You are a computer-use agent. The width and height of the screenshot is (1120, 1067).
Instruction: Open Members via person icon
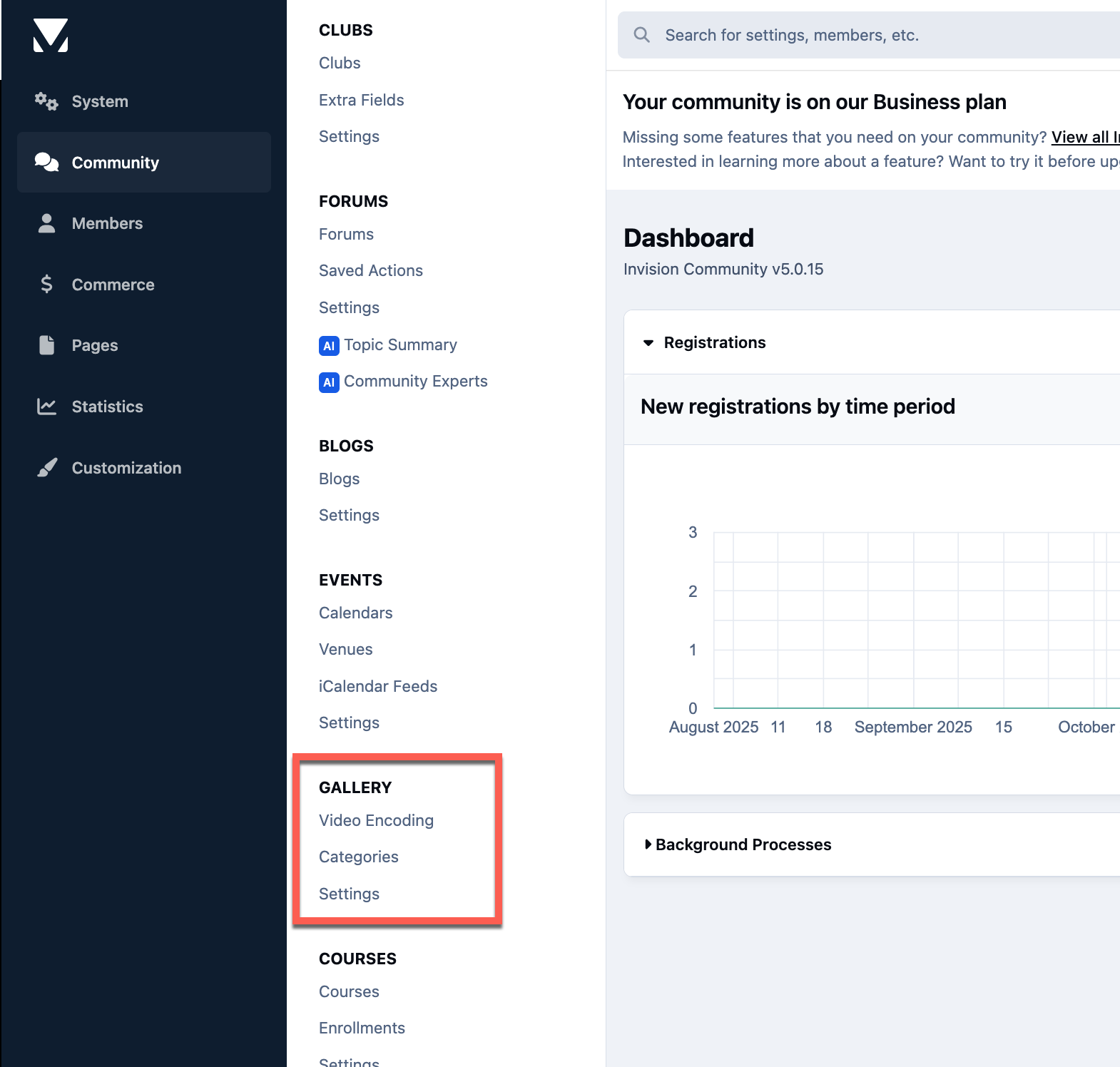pyautogui.click(x=46, y=223)
